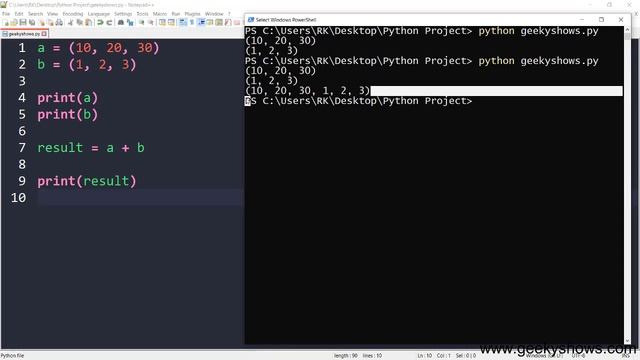Minimize the PowerShell window
Viewport: 640px width, 360px height.
point(582,20)
